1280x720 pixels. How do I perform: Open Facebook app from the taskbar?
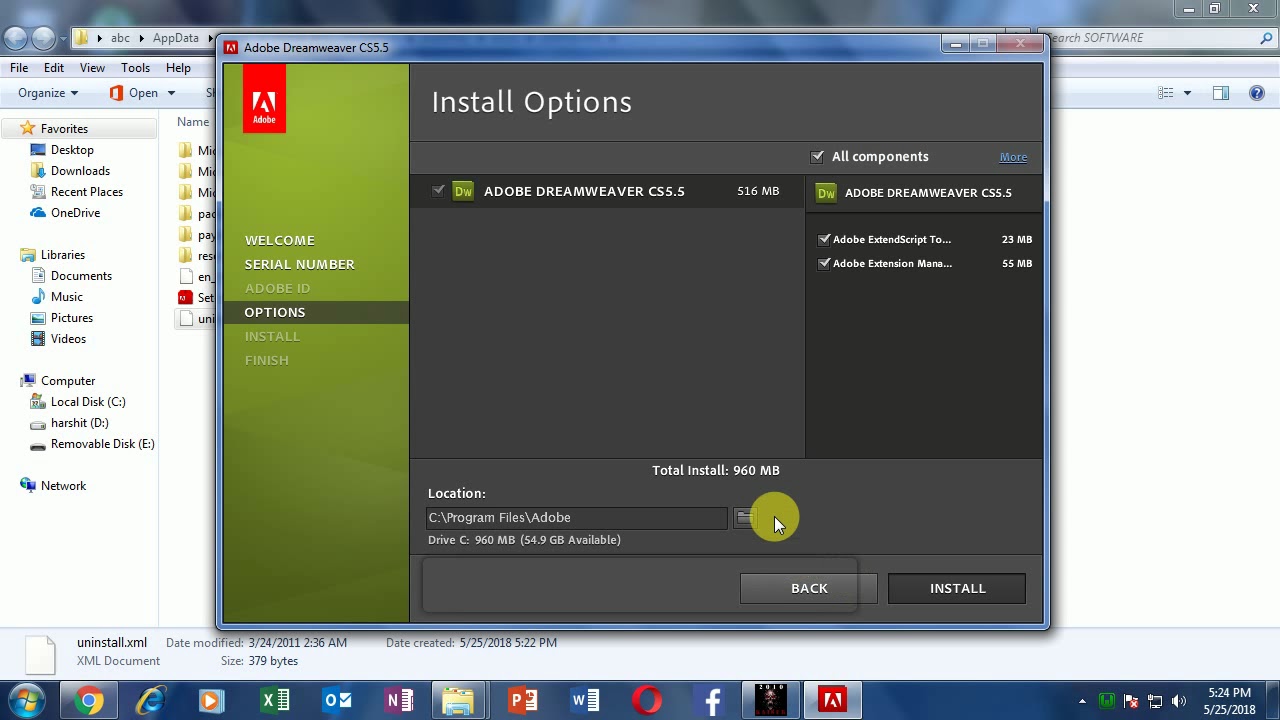point(711,701)
